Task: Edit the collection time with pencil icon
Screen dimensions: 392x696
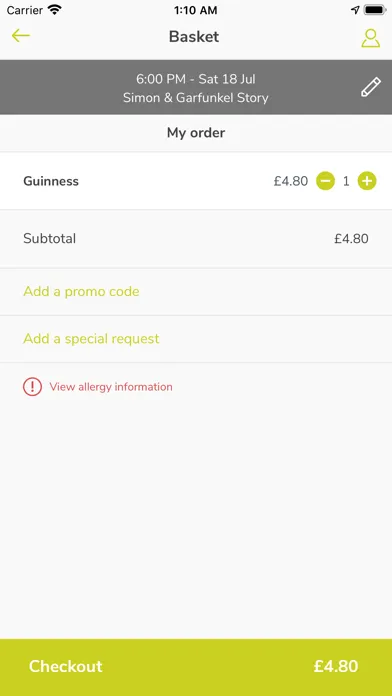Action: pos(370,87)
